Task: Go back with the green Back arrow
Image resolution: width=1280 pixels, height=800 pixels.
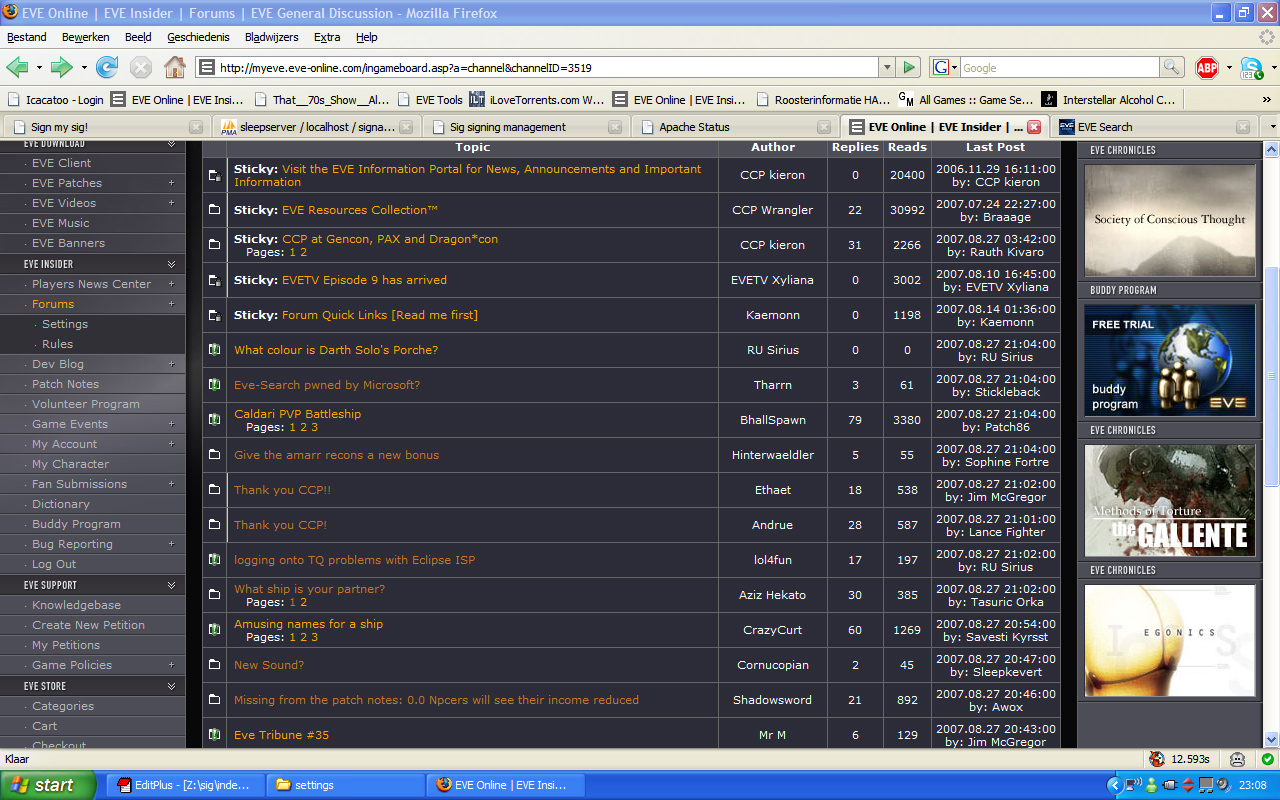Action: 17,67
